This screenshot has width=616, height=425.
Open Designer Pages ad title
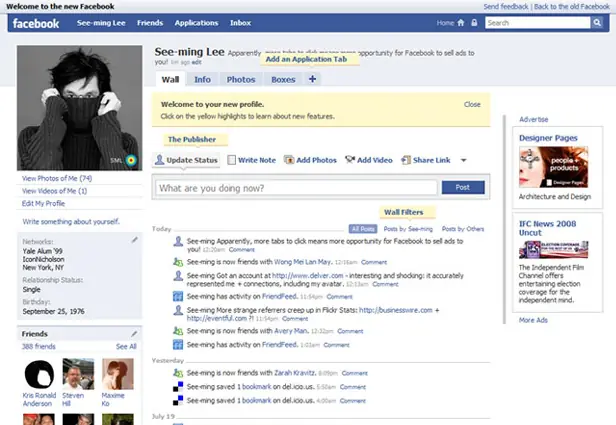click(x=548, y=138)
